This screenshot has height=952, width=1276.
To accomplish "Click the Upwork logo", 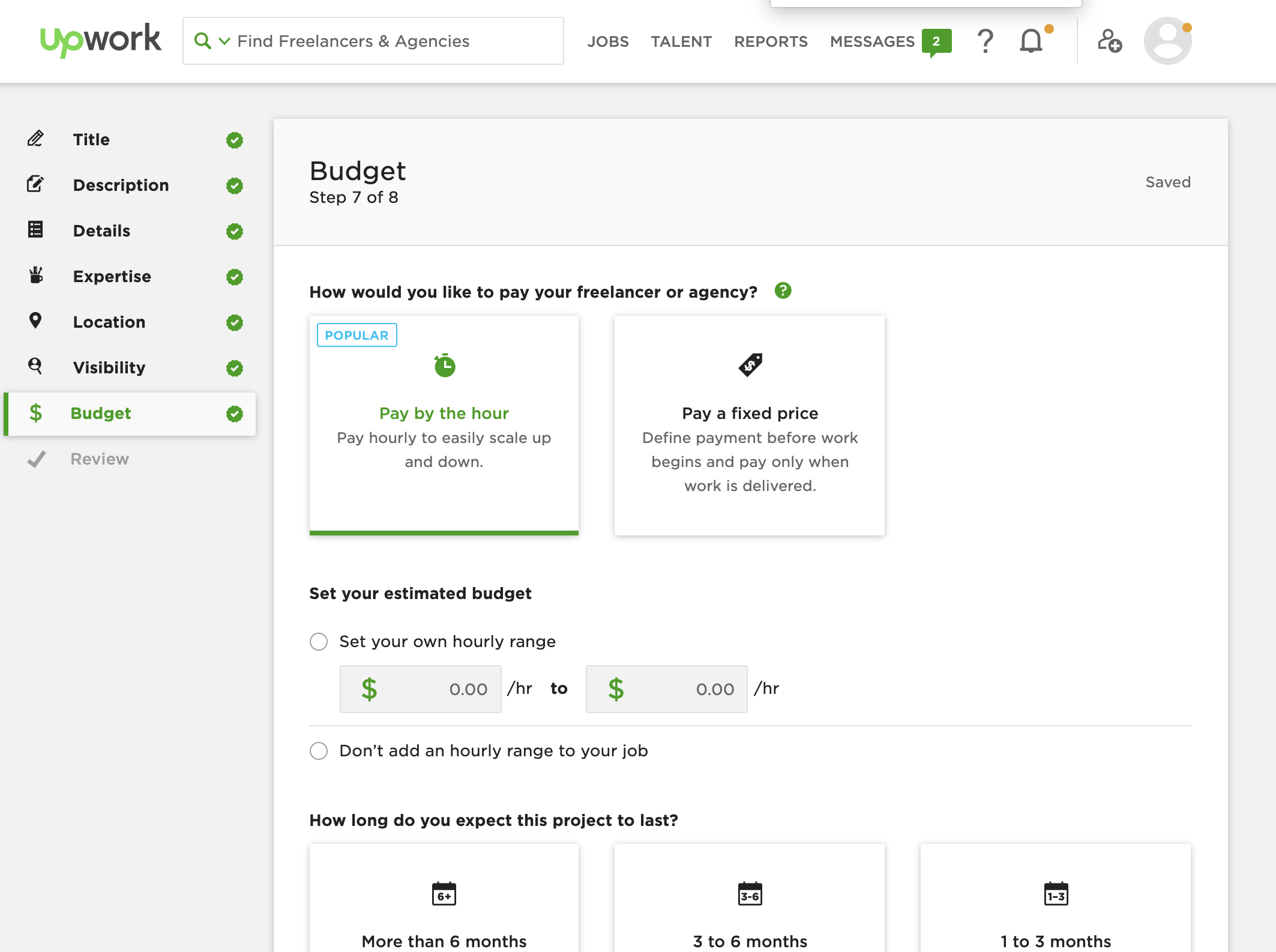I will (100, 40).
